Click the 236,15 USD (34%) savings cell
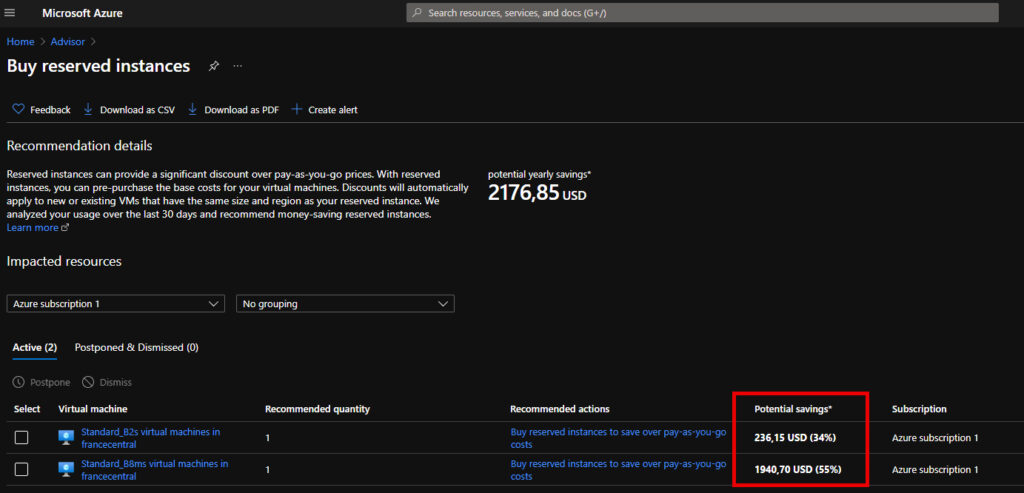This screenshot has height=493, width=1024. click(x=795, y=438)
